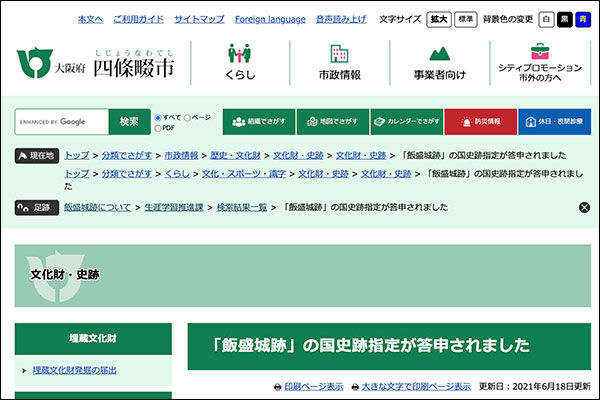Viewport: 600px width, 400px height.
Task: Open the 印刷ページ表示 link
Action: [314, 387]
